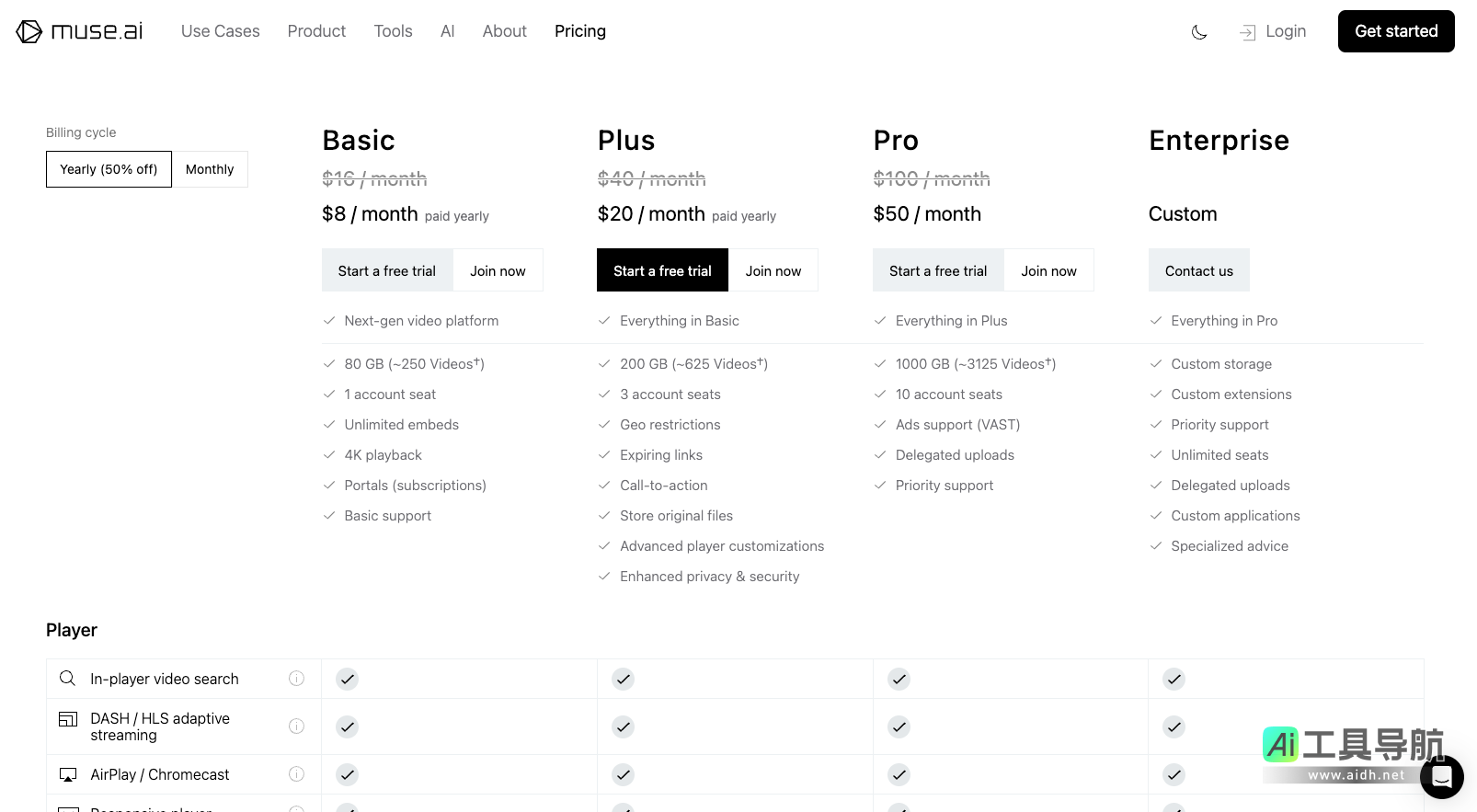Viewport: 1477px width, 812px height.
Task: Click the AirPlay / Chromecast screen icon
Action: tap(67, 774)
